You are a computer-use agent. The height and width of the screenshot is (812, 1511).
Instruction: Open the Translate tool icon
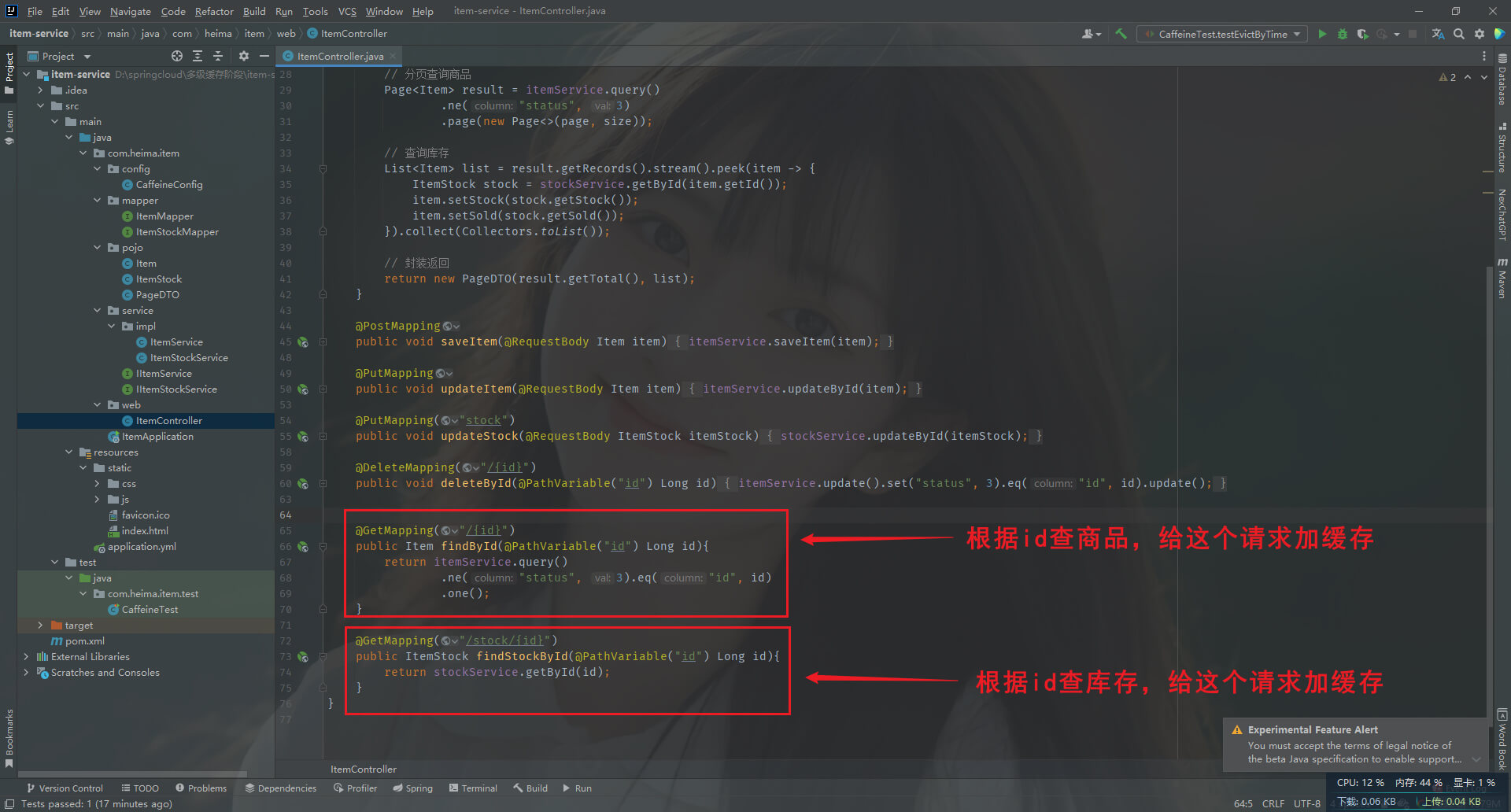coord(1438,34)
